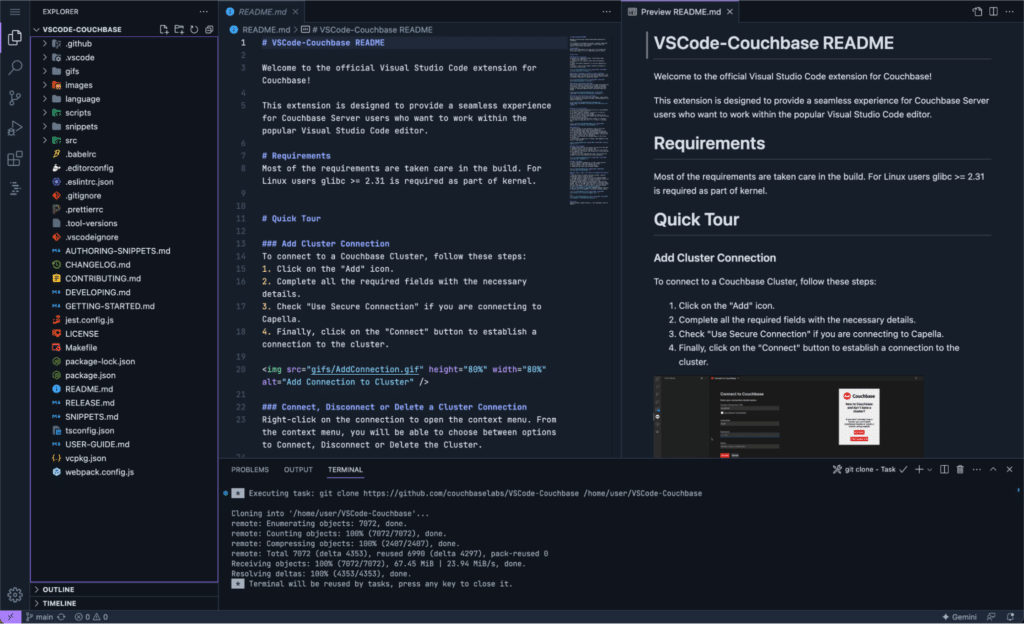Toggle the split terminal layout icon
The height and width of the screenshot is (624, 1024).
(x=944, y=468)
